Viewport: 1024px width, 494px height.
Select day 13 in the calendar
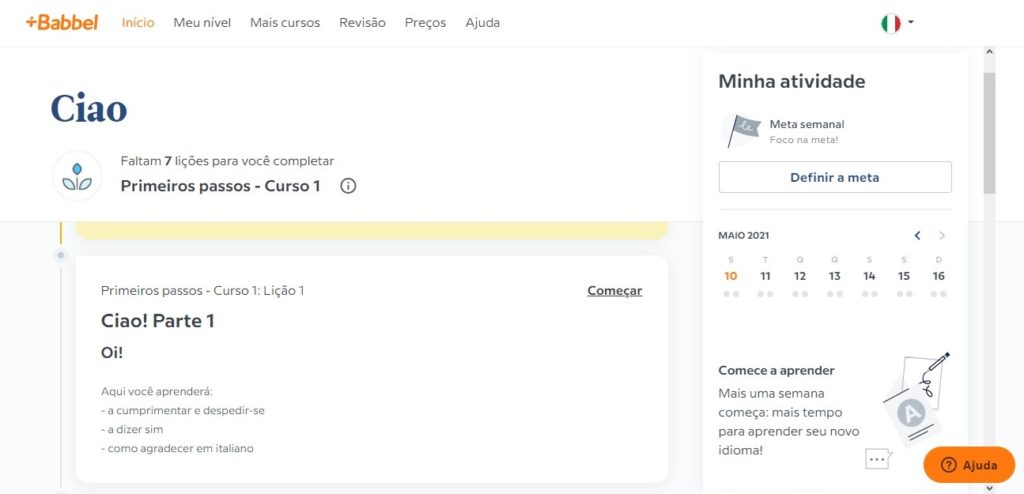(x=835, y=276)
